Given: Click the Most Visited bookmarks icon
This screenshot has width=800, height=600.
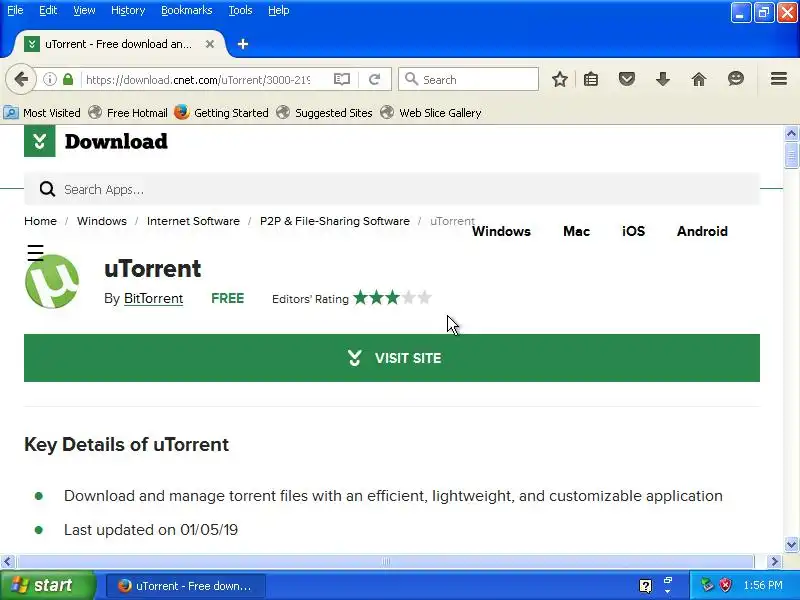Looking at the screenshot, I should pyautogui.click(x=11, y=112).
